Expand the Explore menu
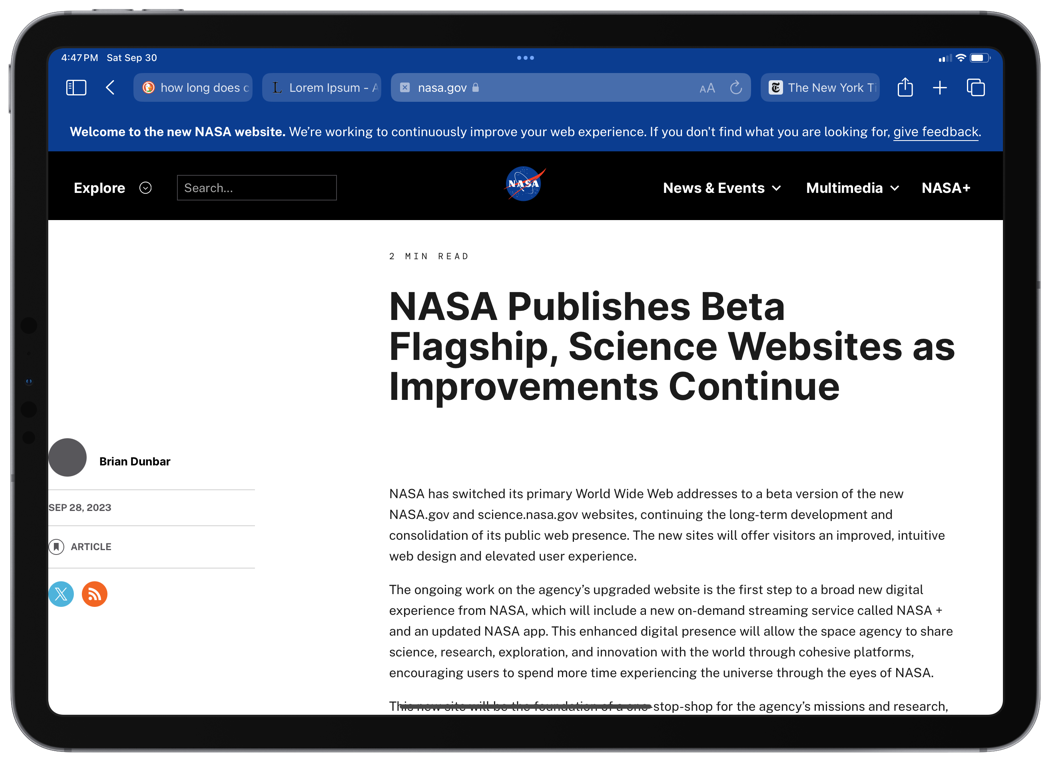1052x763 pixels. pyautogui.click(x=112, y=188)
